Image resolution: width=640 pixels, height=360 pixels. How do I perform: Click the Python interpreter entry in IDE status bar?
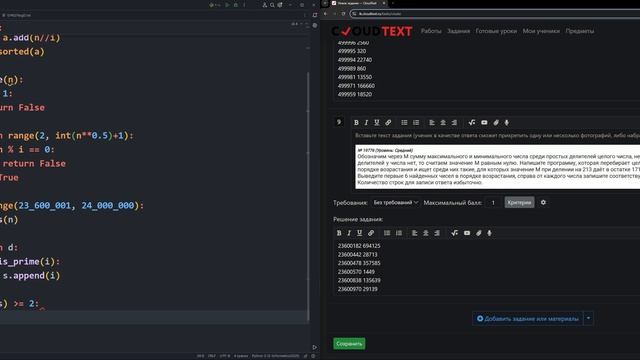(275, 356)
